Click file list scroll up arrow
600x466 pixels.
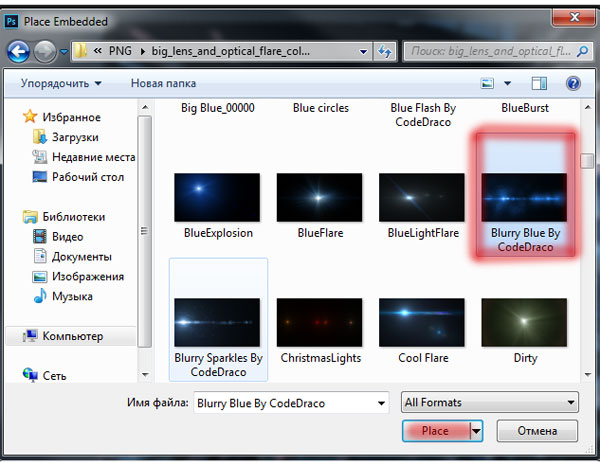(588, 108)
